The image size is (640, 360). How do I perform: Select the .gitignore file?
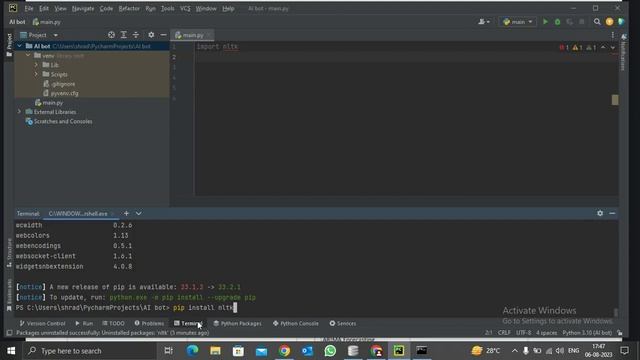coord(59,84)
